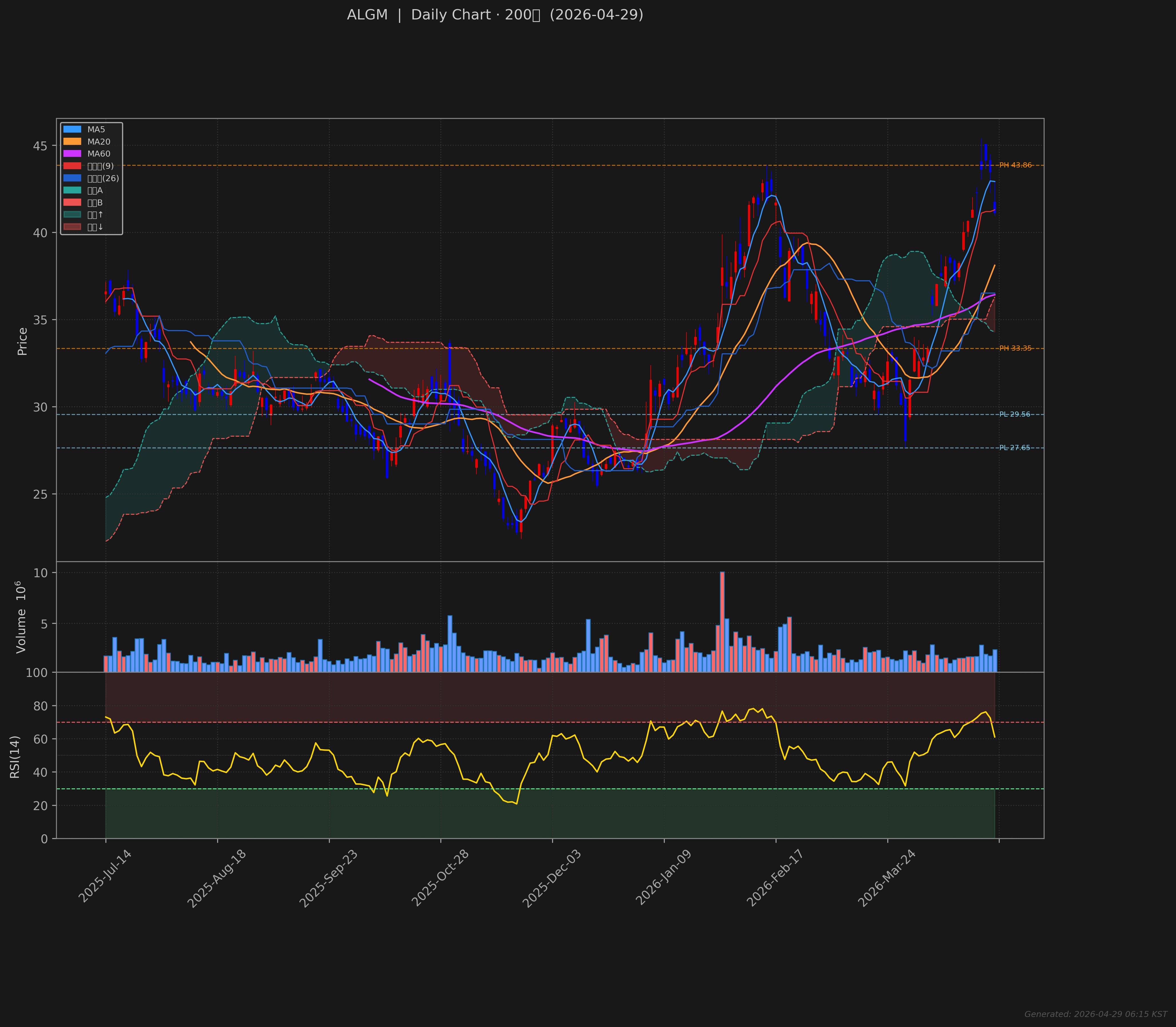Screen dimensions: 1176x1027
Task: Click the PH 33.35 level label
Action: coord(1015,348)
